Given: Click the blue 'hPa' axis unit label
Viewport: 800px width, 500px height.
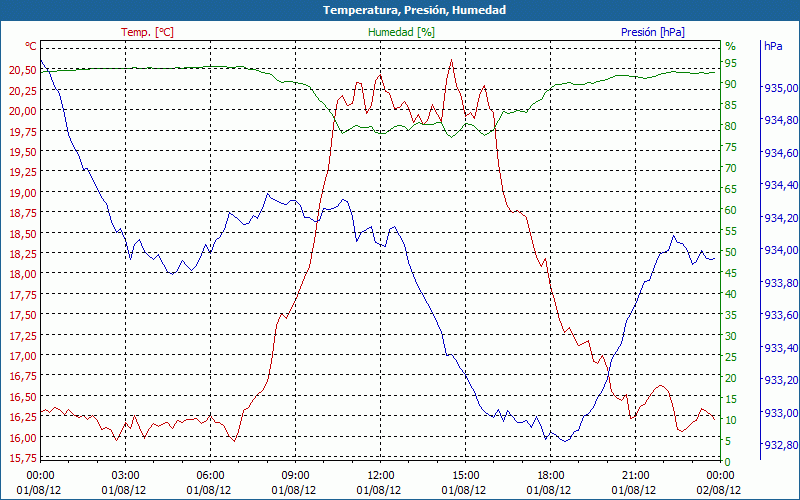Looking at the screenshot, I should point(773,46).
